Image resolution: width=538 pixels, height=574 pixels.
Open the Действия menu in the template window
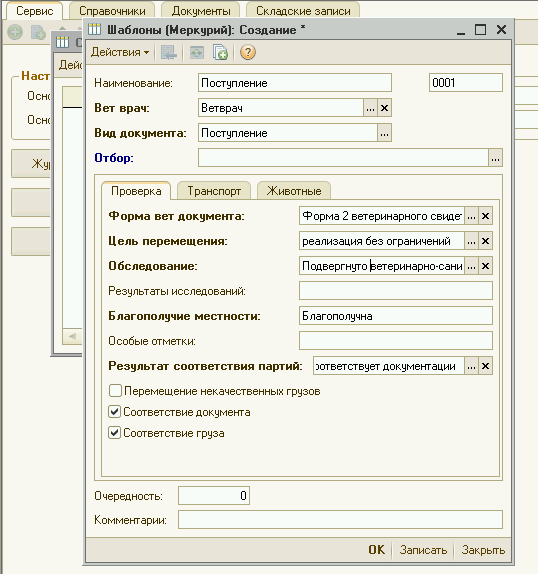tap(120, 52)
